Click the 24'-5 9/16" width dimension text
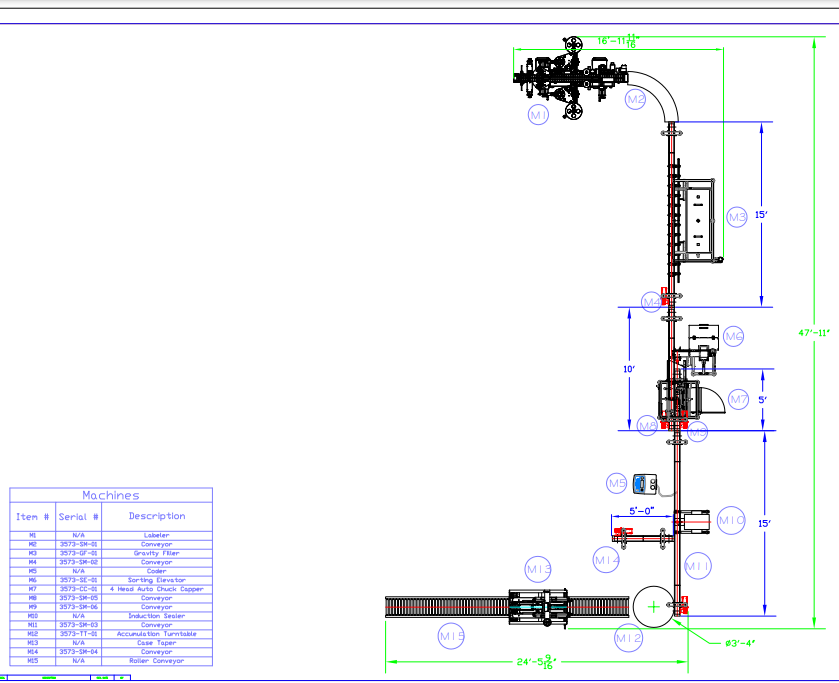The image size is (839, 683). [x=536, y=661]
